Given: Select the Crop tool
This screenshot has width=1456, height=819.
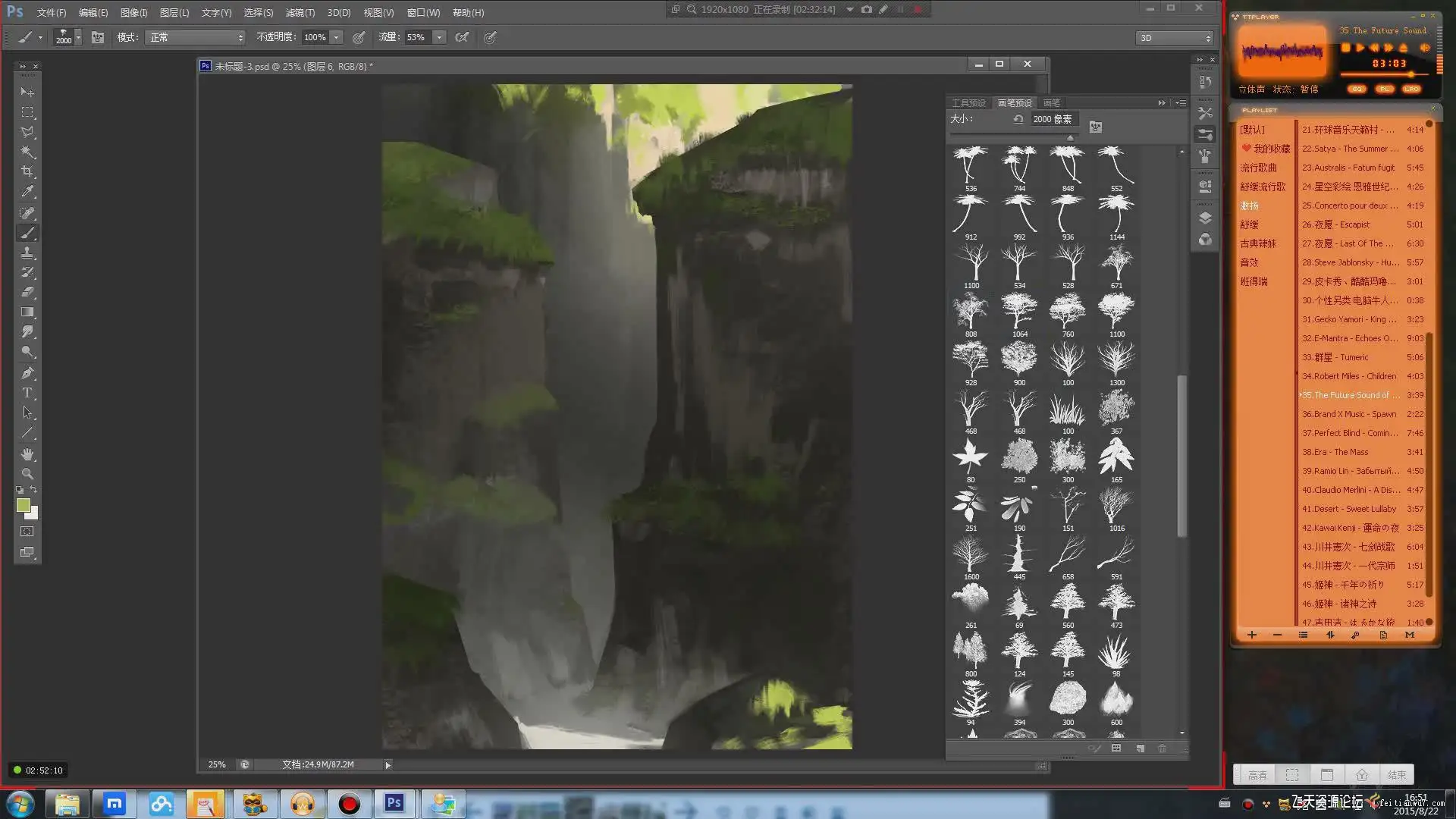Looking at the screenshot, I should 27,171.
